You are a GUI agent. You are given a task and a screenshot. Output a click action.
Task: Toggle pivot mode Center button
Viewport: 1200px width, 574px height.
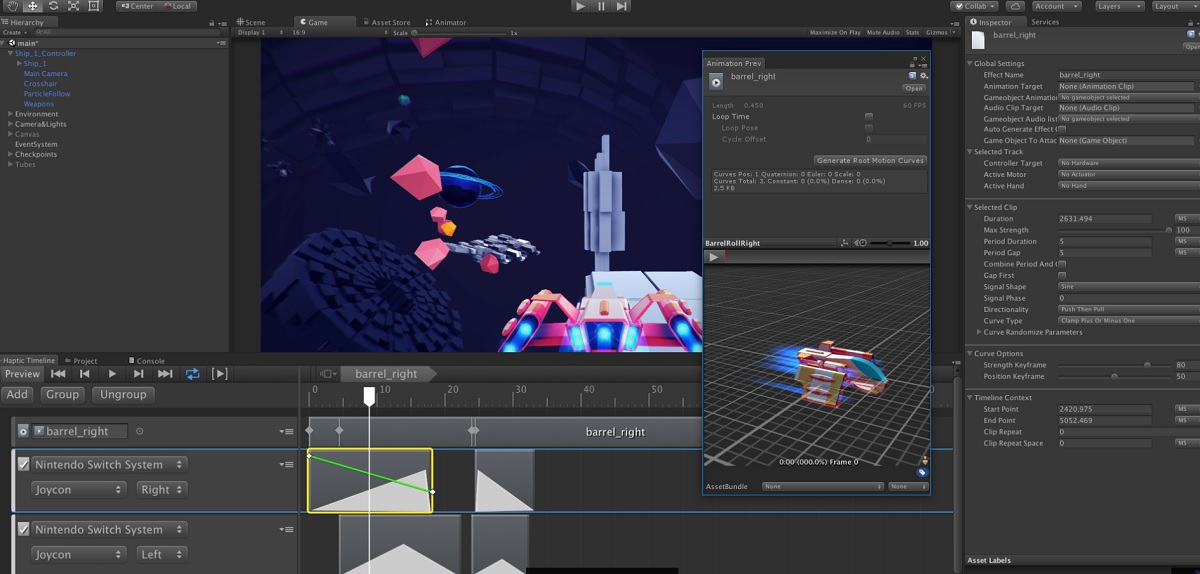pyautogui.click(x=137, y=6)
